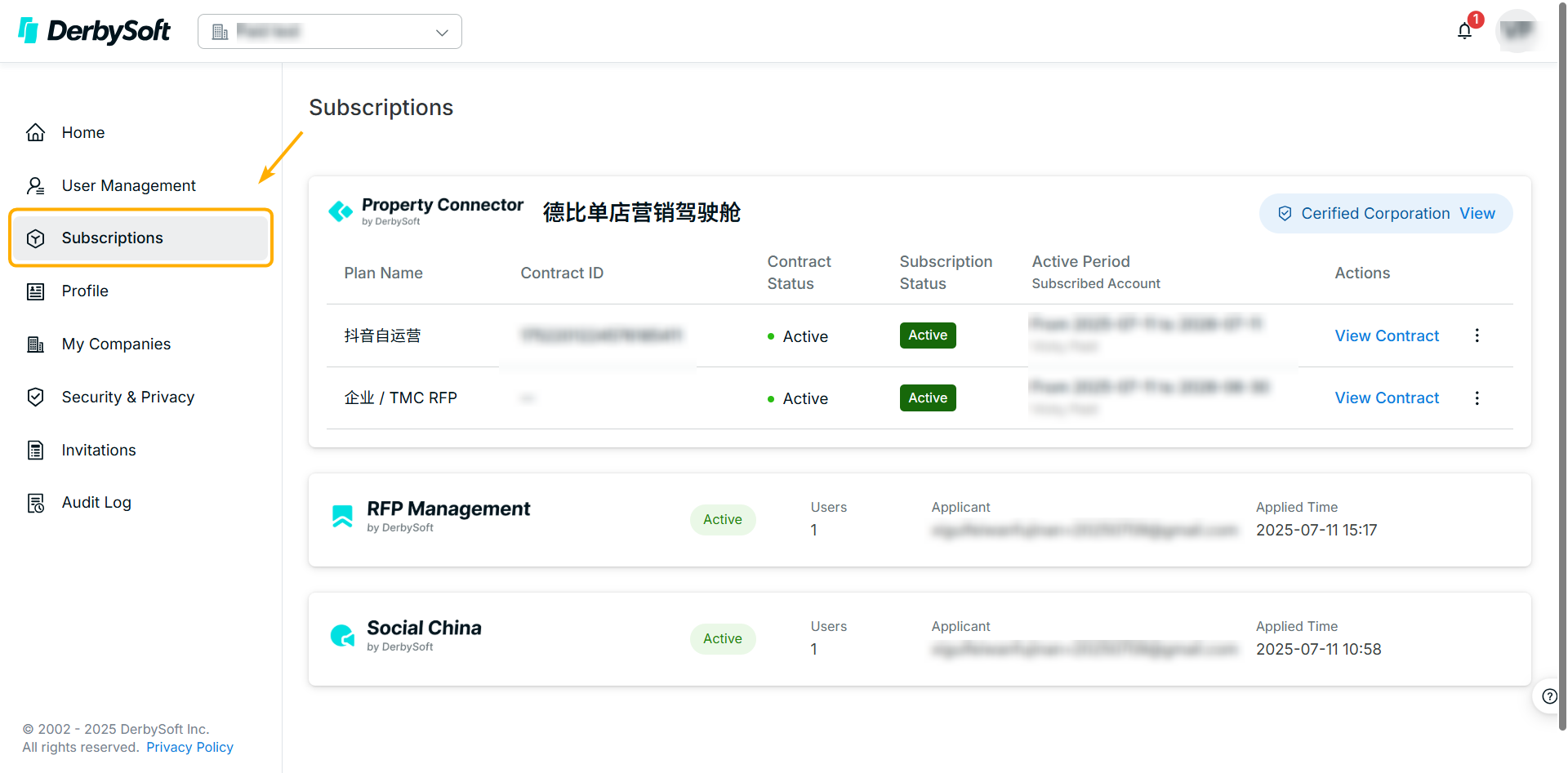Click the Social China title
Image resolution: width=1568 pixels, height=773 pixels.
click(424, 628)
